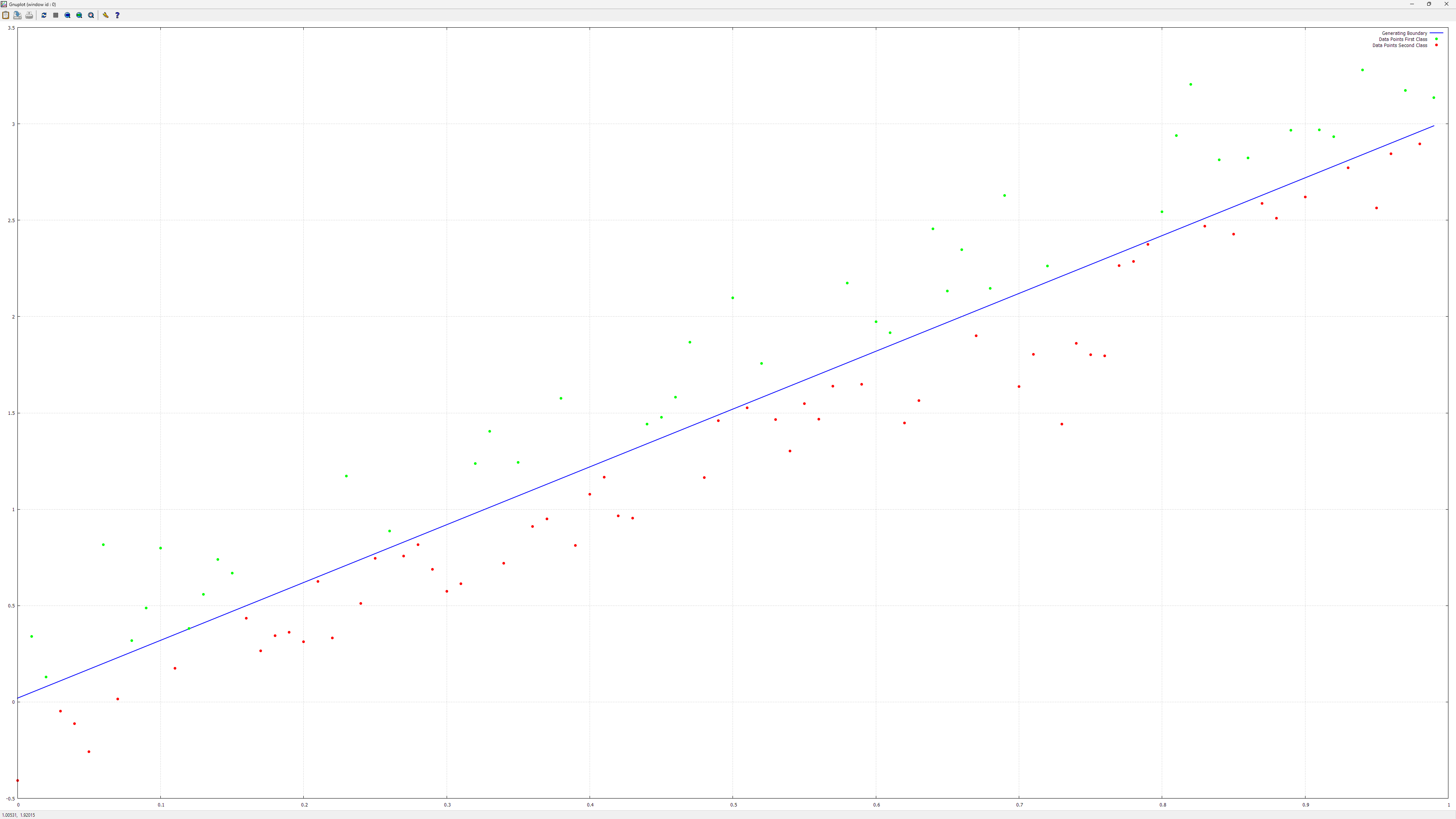Viewport: 1456px width, 819px height.
Task: Toggle Data Points Second Class legend entry
Action: [1400, 46]
